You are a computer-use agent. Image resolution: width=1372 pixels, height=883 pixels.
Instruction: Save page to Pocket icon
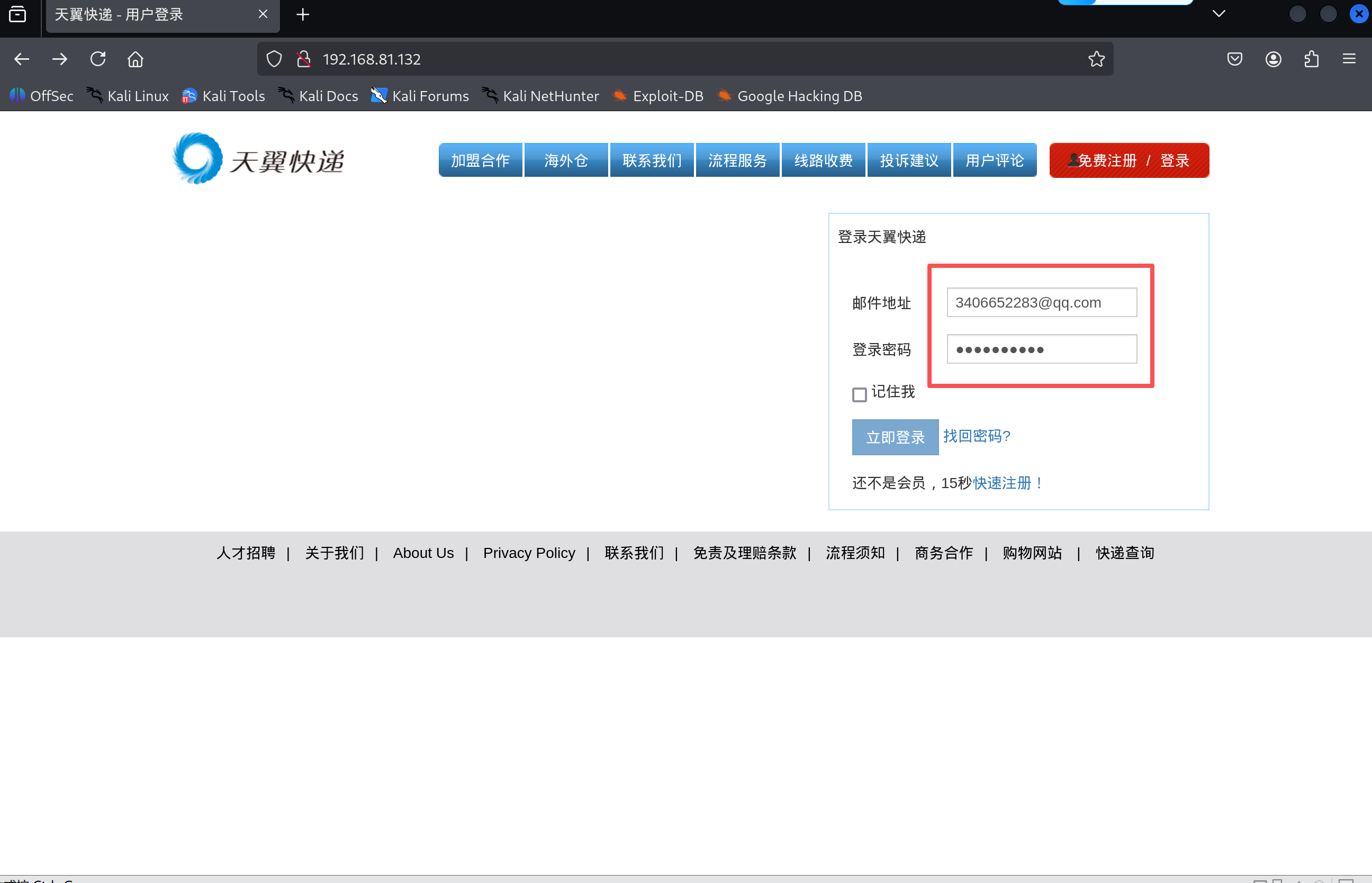[1234, 58]
